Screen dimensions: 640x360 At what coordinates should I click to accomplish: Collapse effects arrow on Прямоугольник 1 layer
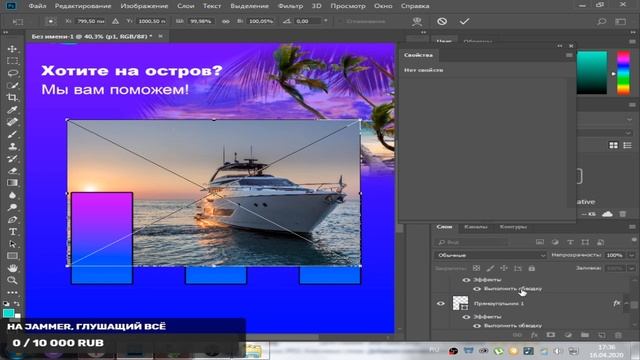[x=626, y=303]
